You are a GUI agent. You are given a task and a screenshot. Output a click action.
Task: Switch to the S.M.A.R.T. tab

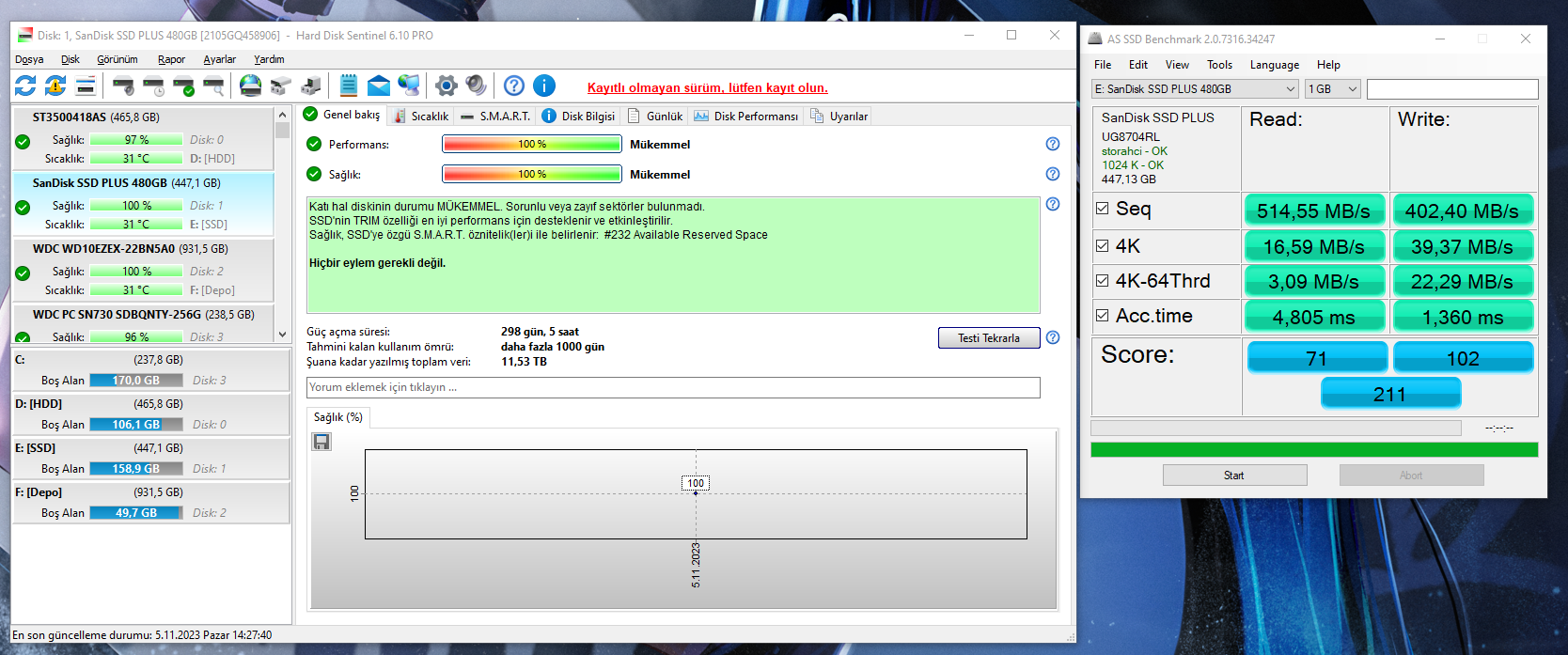point(495,116)
